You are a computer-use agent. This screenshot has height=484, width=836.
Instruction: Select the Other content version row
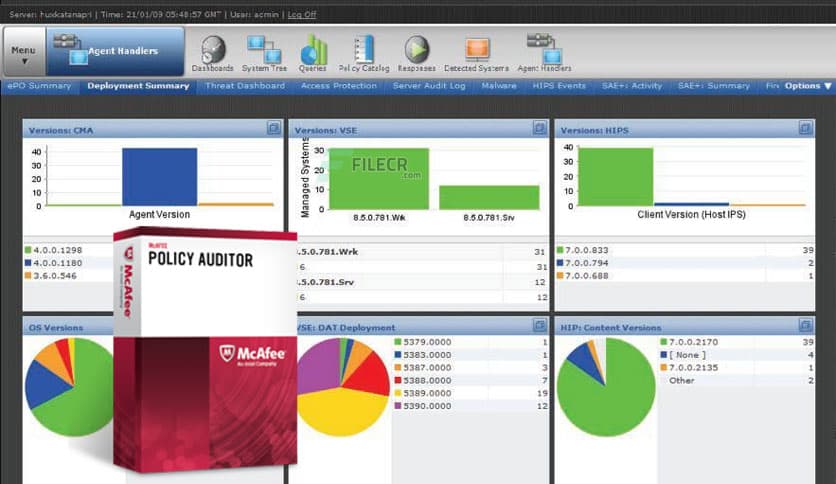click(737, 381)
